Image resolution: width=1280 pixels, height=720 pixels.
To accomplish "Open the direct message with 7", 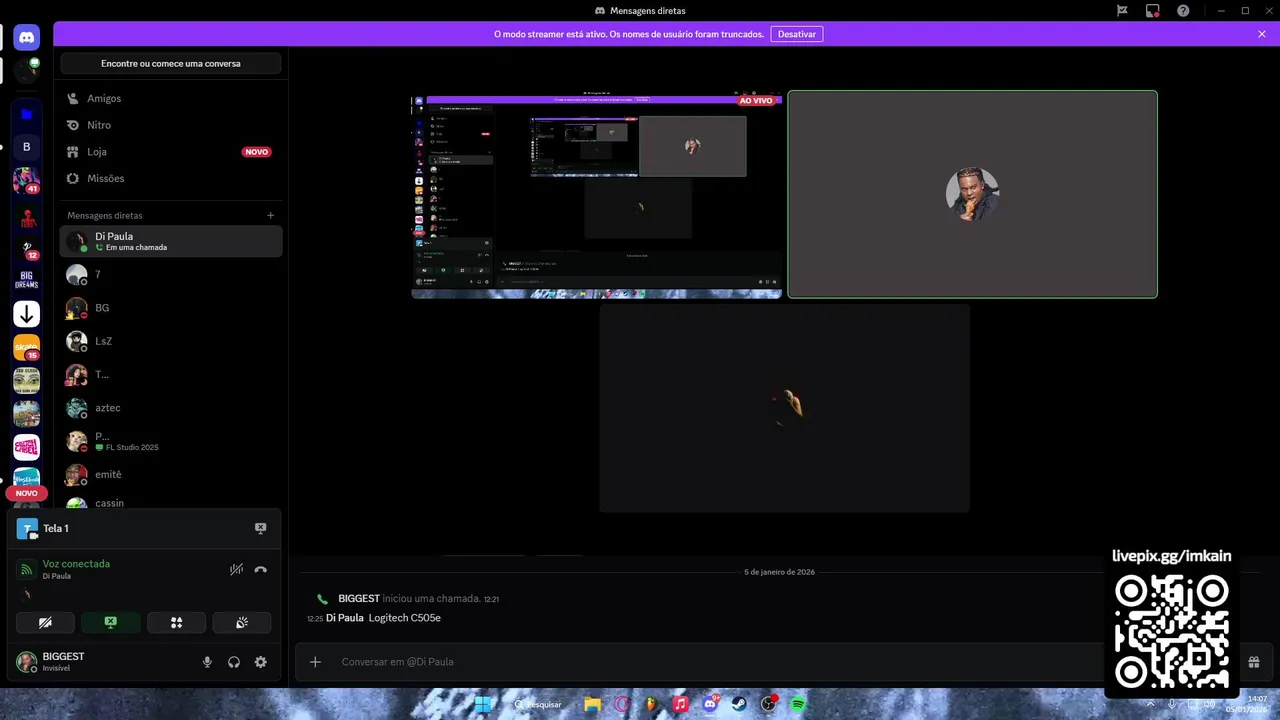I will pos(171,274).
